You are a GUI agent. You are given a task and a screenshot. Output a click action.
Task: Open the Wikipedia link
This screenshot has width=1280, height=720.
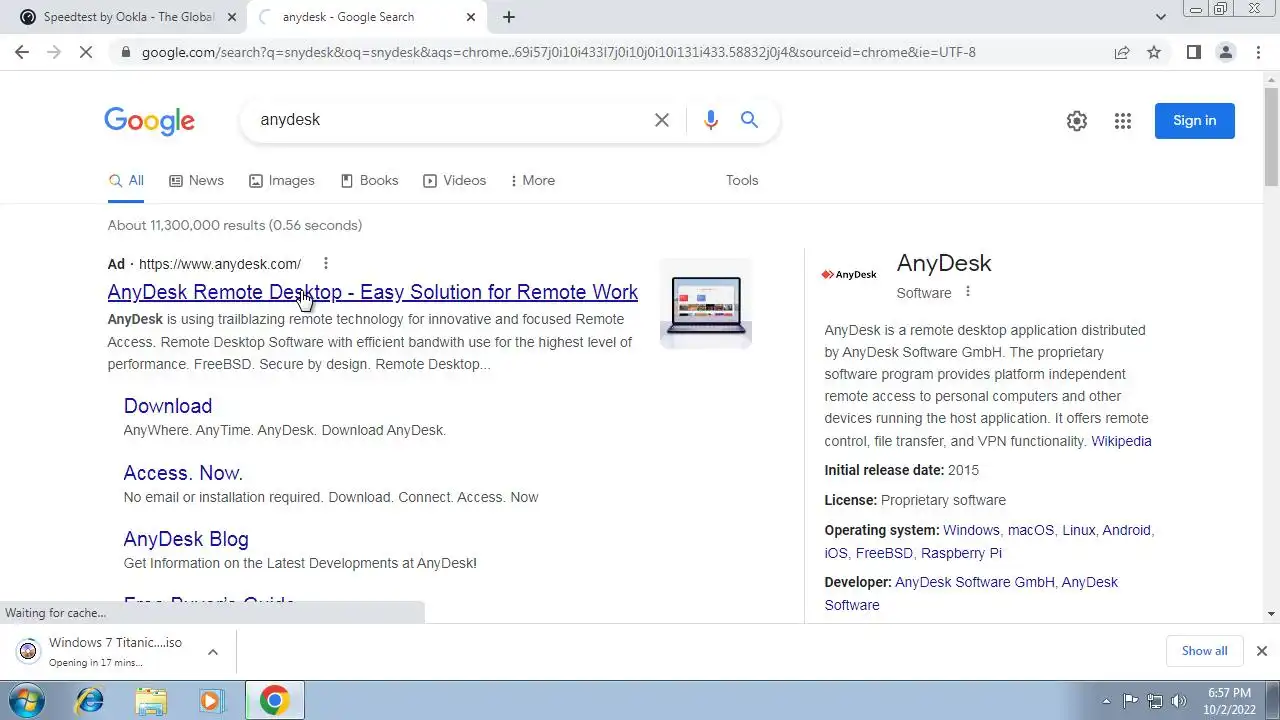click(1121, 441)
